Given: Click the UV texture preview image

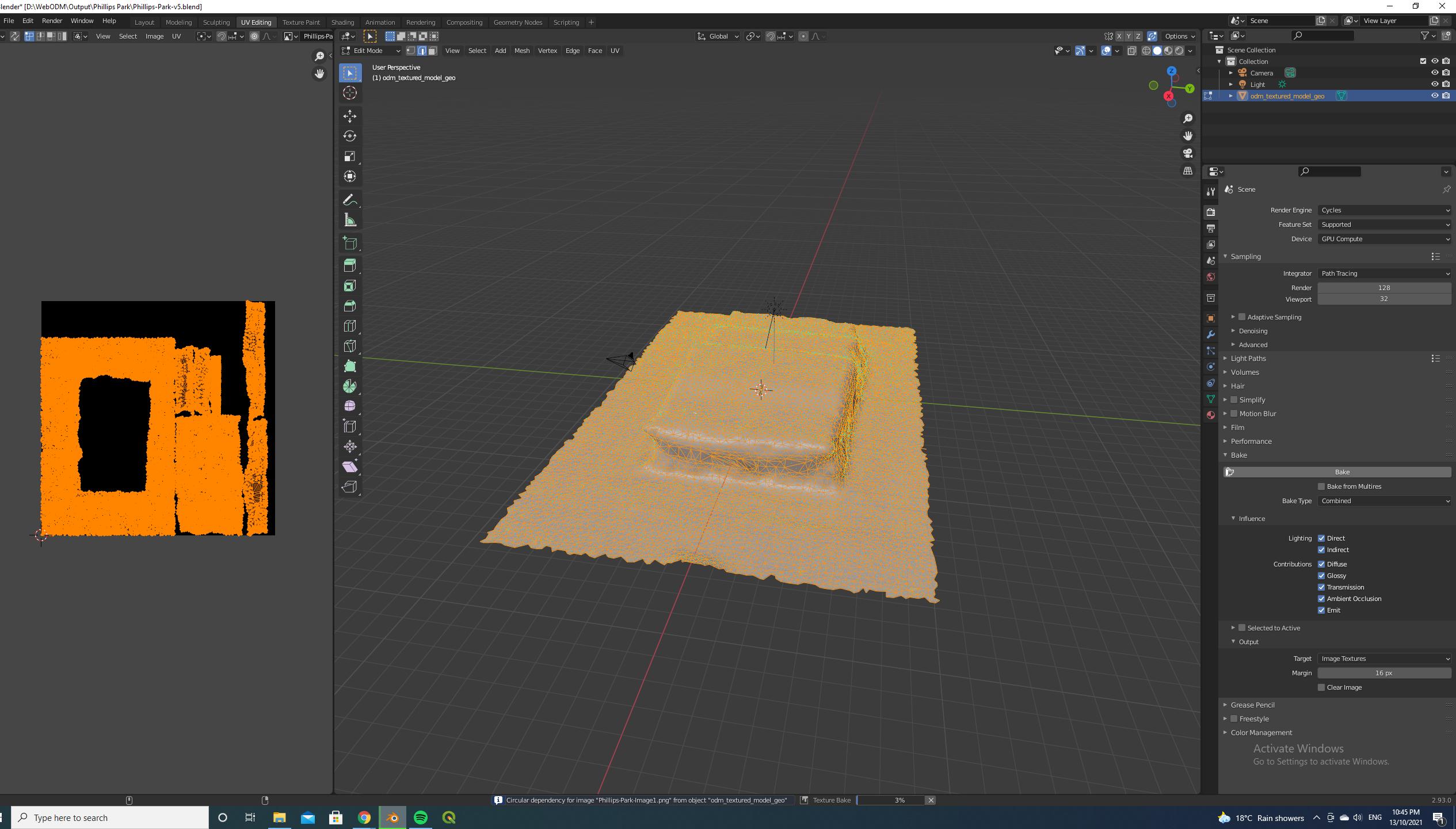Looking at the screenshot, I should (158, 418).
